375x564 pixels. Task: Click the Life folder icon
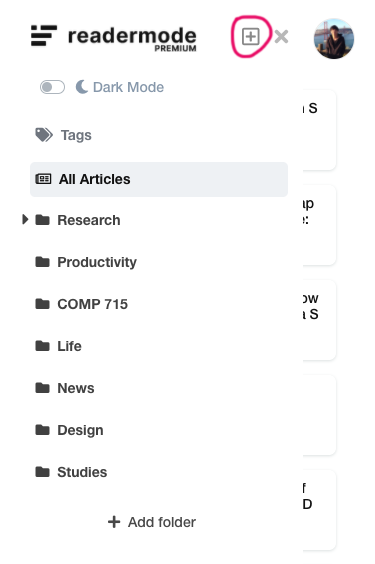[x=42, y=346]
